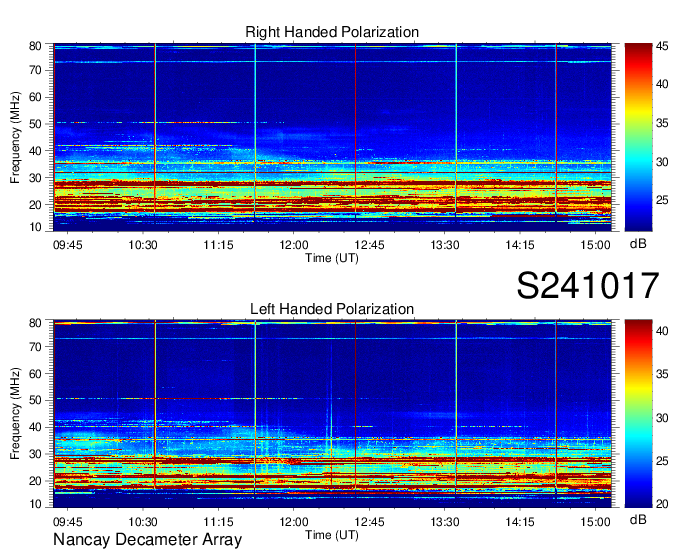Click 15:00 on the lower time axis
This screenshot has height=552, width=680.
[x=595, y=522]
